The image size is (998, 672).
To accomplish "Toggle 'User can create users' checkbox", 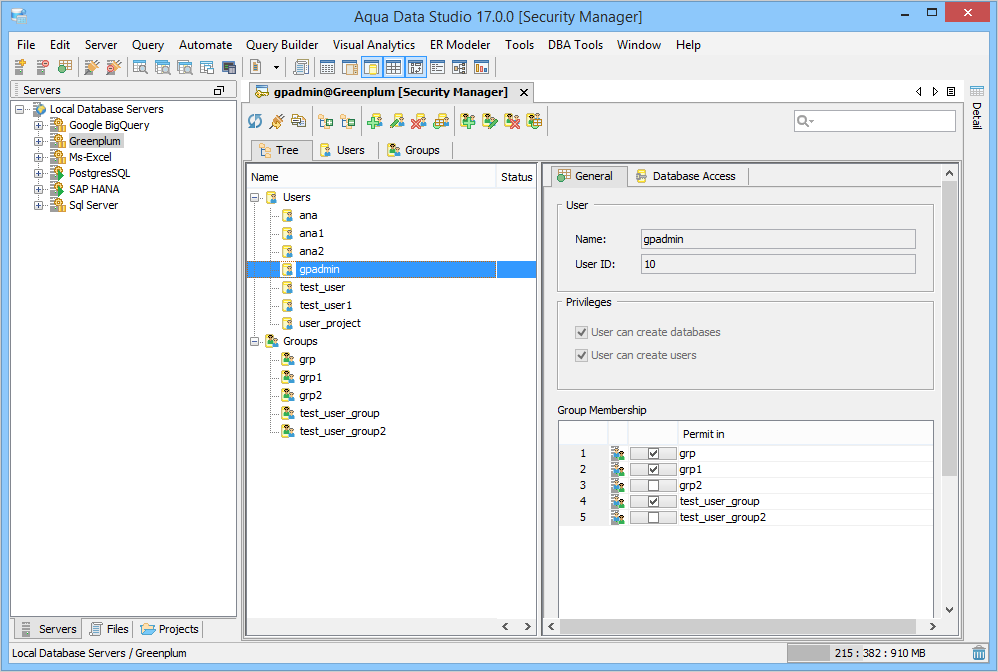I will click(x=581, y=355).
